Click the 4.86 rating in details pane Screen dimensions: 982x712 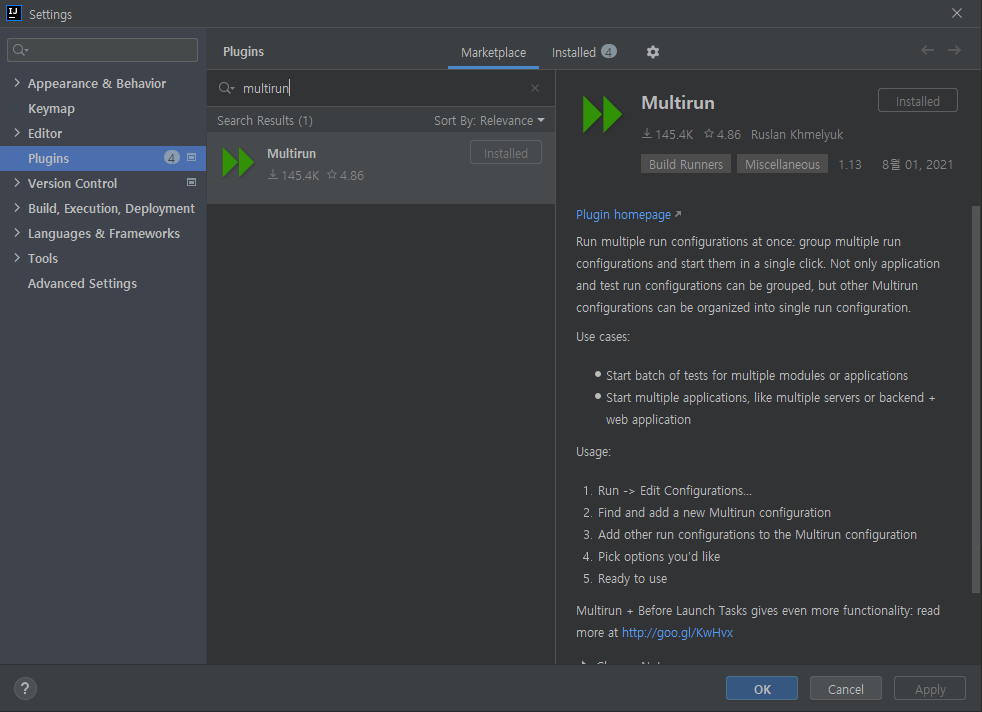pos(722,135)
